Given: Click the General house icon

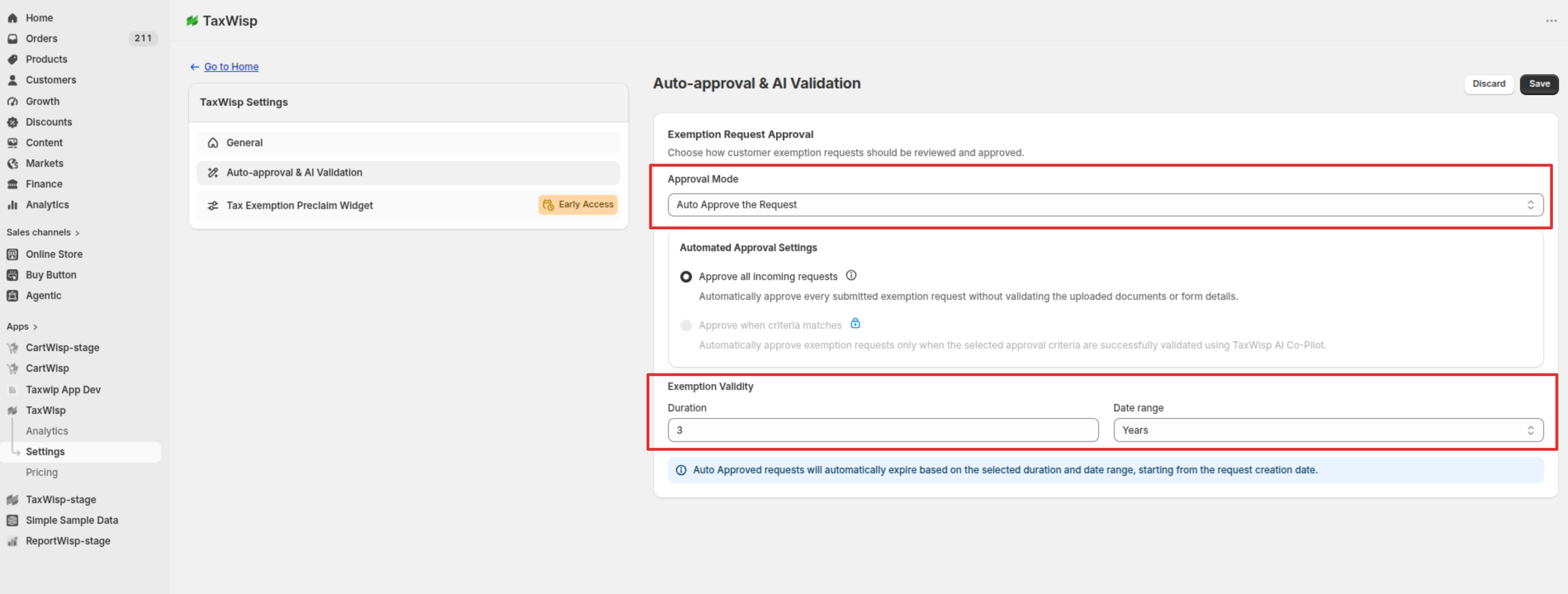Looking at the screenshot, I should [213, 143].
